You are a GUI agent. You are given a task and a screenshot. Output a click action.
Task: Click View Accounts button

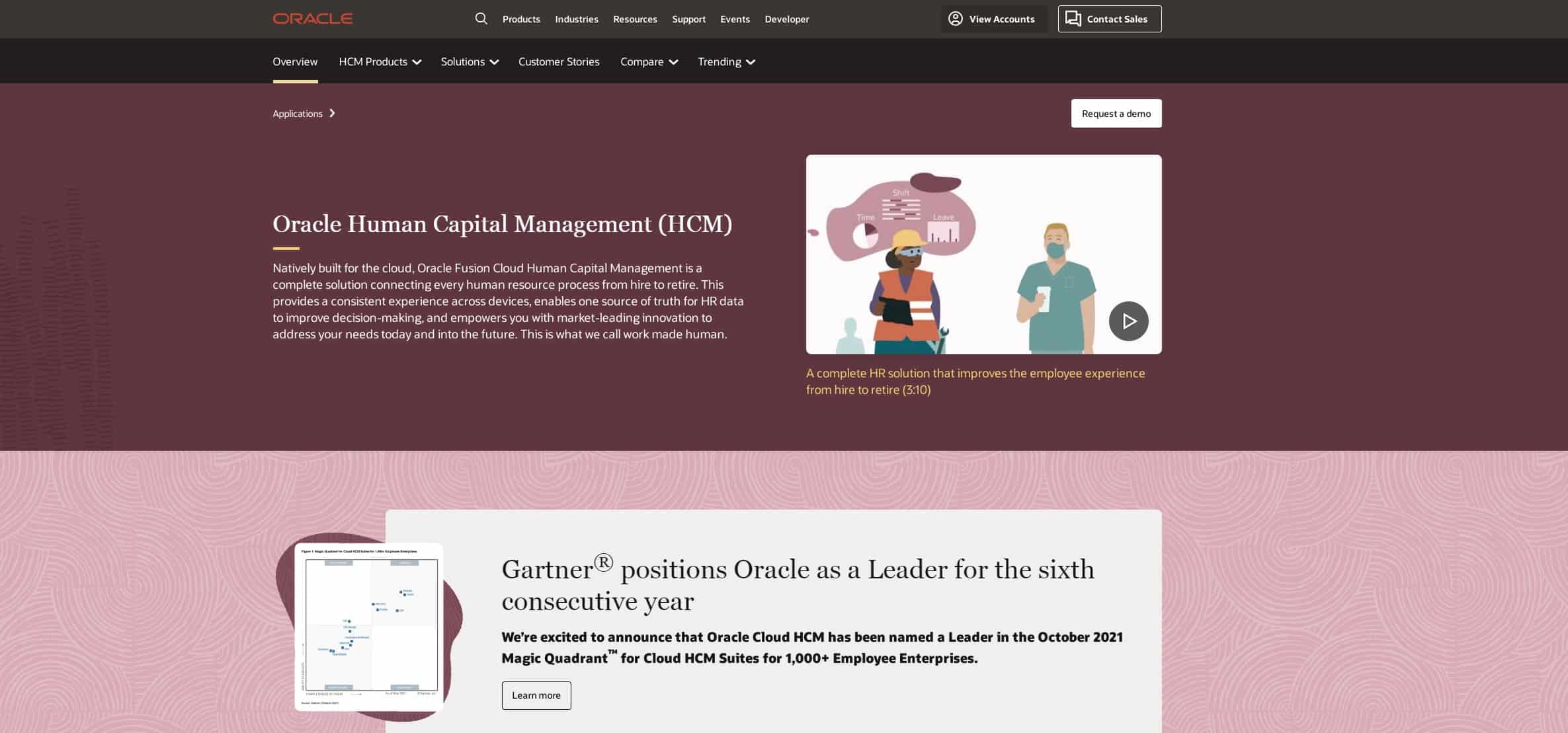(x=994, y=19)
